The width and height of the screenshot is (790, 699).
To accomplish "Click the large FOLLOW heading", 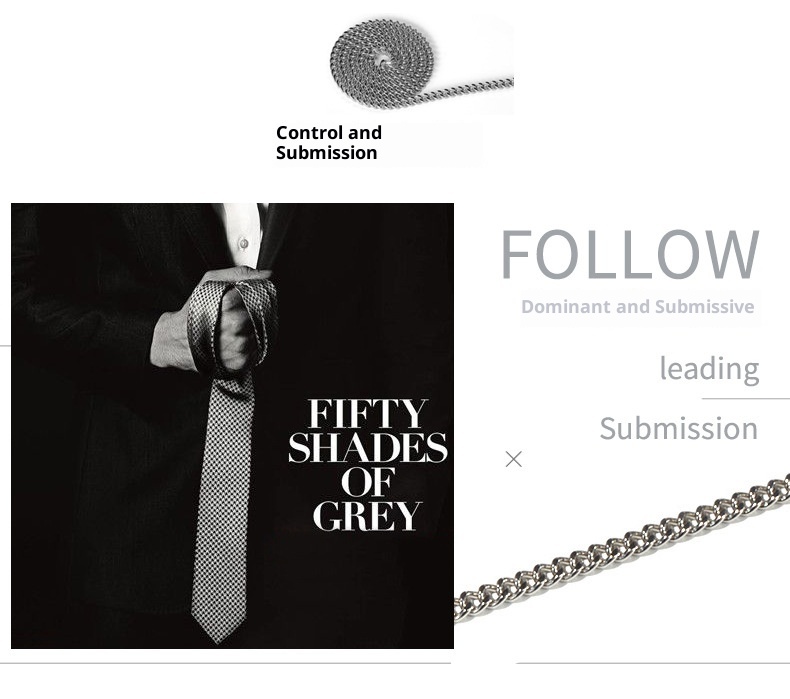I will coord(629,253).
